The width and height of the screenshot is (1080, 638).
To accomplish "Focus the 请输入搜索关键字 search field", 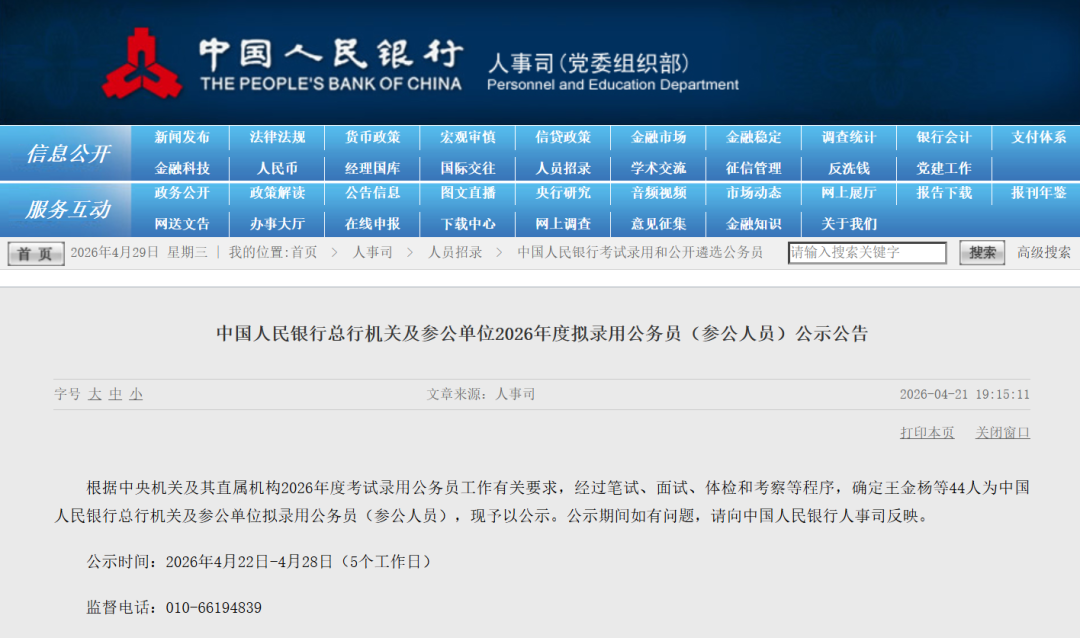I will coord(867,252).
